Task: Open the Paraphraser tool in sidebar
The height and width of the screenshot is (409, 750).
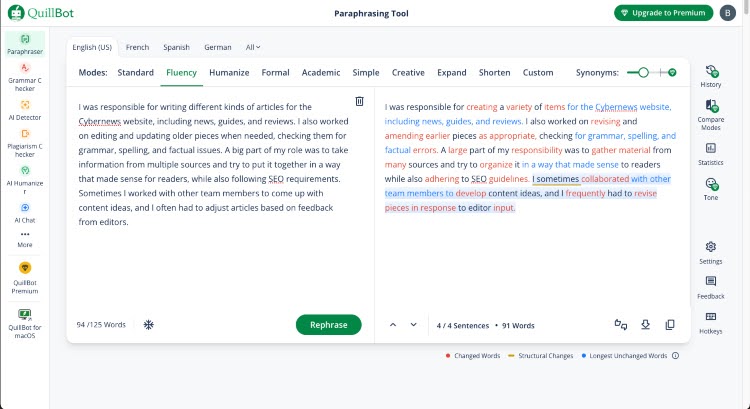Action: (25, 44)
